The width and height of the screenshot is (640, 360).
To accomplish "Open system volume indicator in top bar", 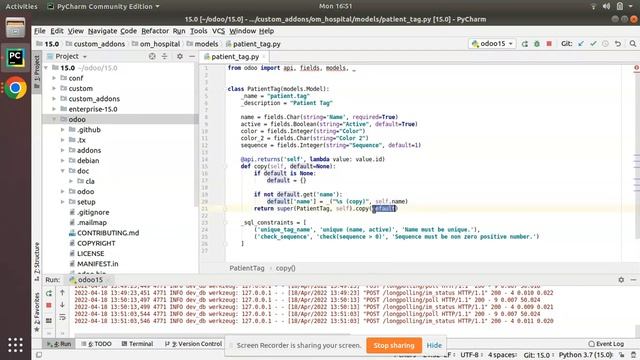I will [607, 6].
